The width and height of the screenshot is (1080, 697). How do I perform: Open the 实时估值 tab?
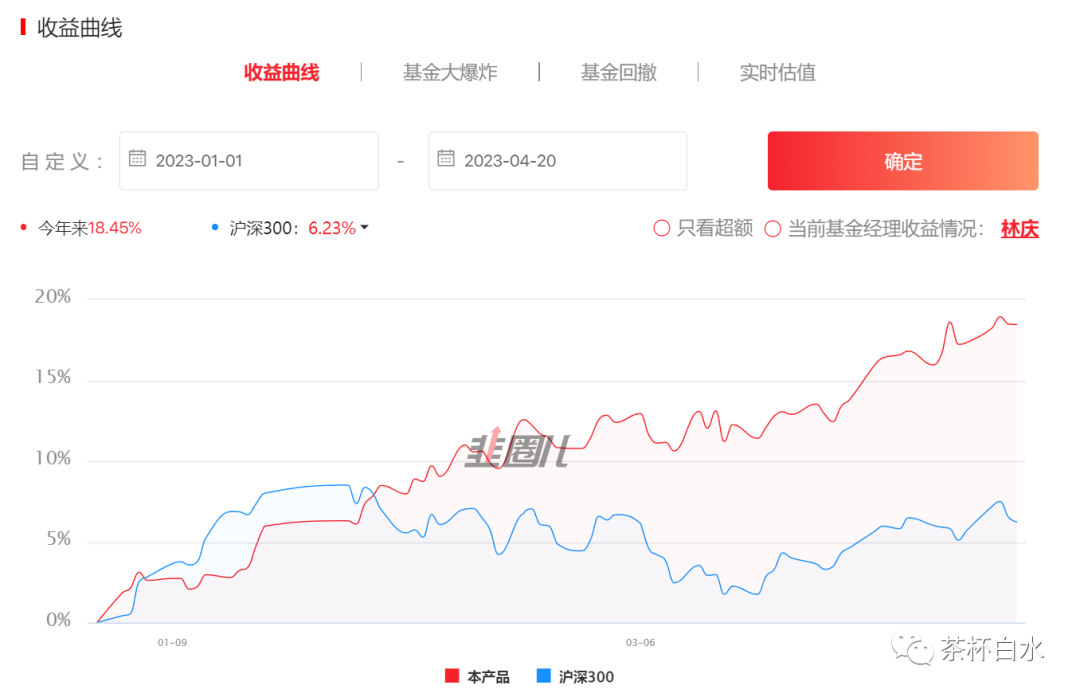[x=777, y=72]
